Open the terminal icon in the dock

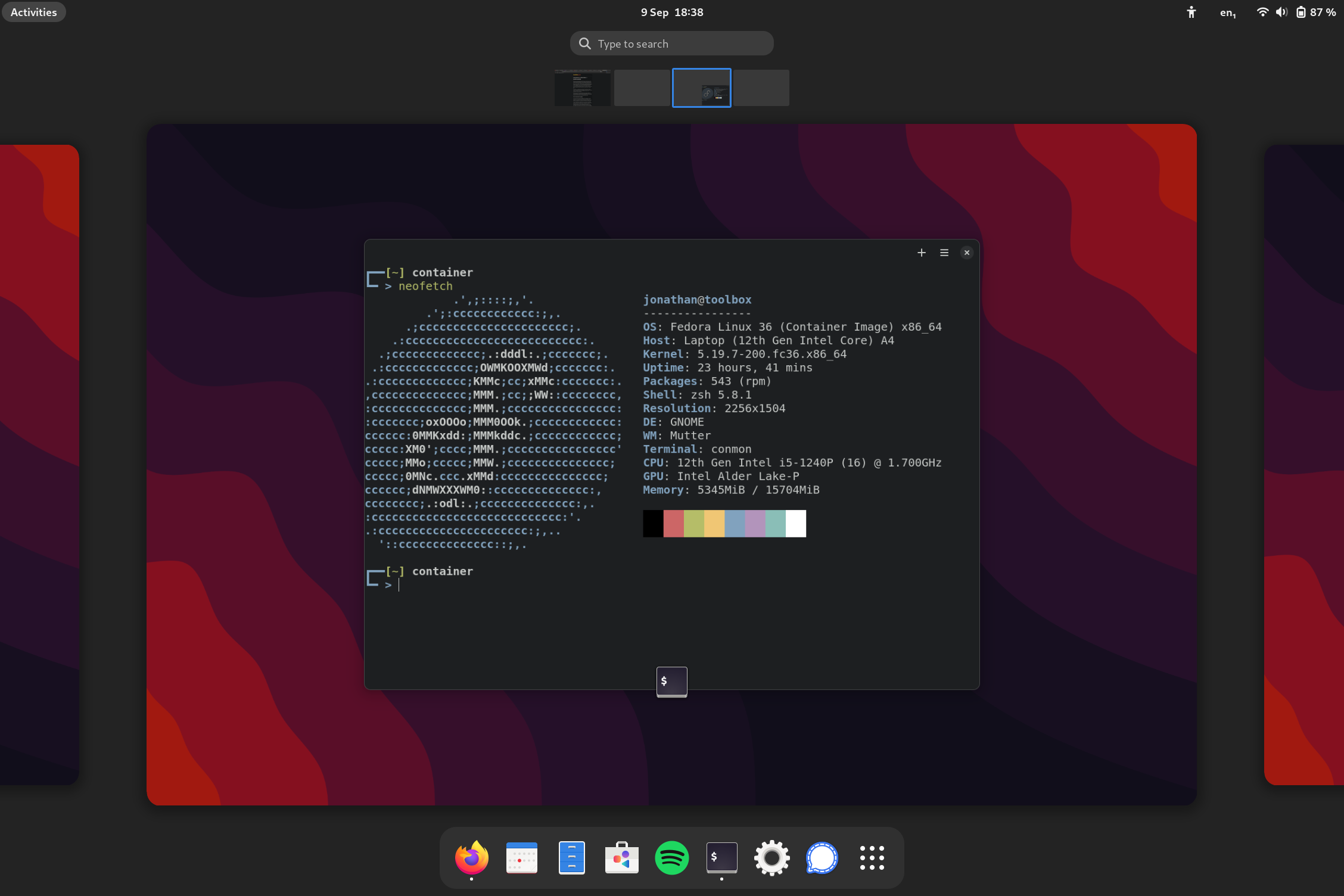point(721,858)
